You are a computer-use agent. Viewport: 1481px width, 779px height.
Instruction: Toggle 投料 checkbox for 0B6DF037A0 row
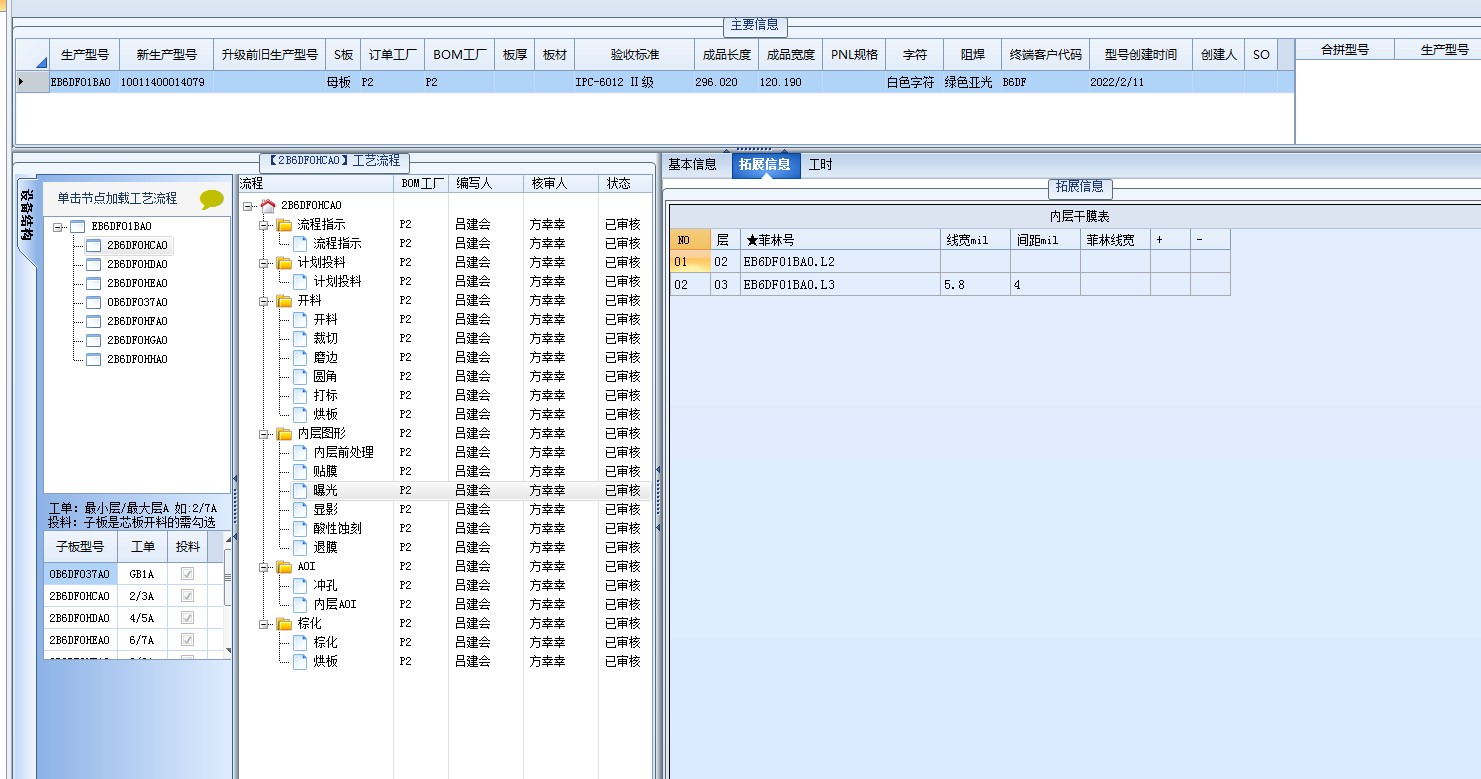(187, 574)
